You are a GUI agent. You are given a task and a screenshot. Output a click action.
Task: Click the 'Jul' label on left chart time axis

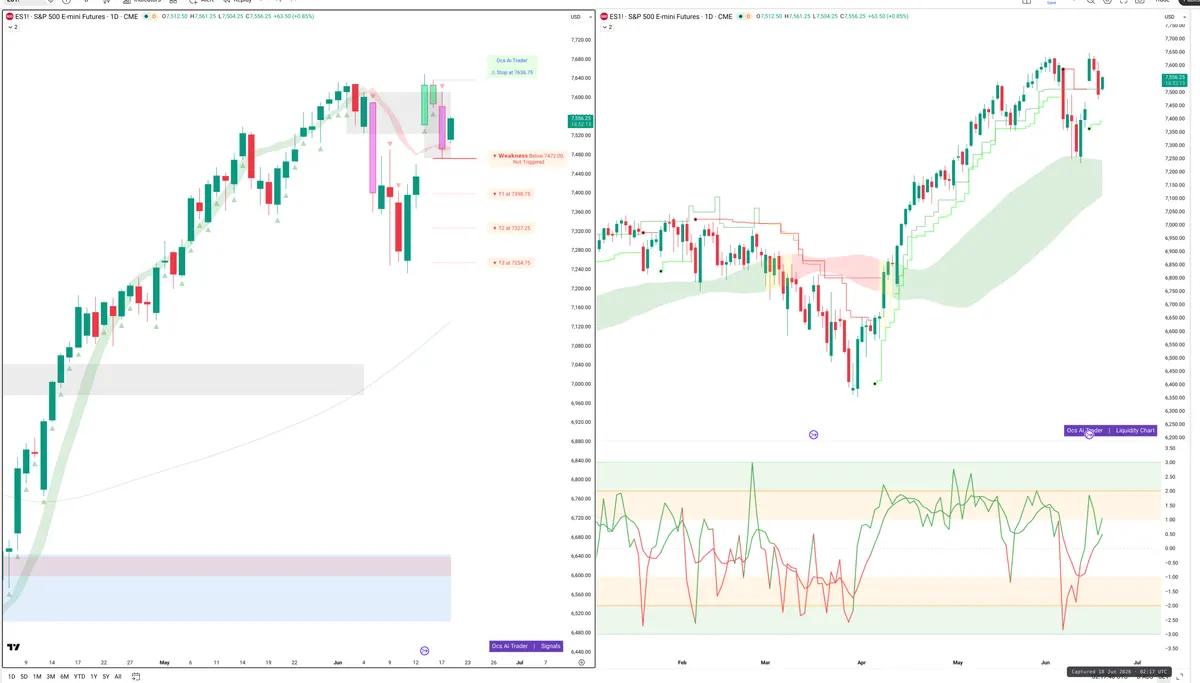519,662
